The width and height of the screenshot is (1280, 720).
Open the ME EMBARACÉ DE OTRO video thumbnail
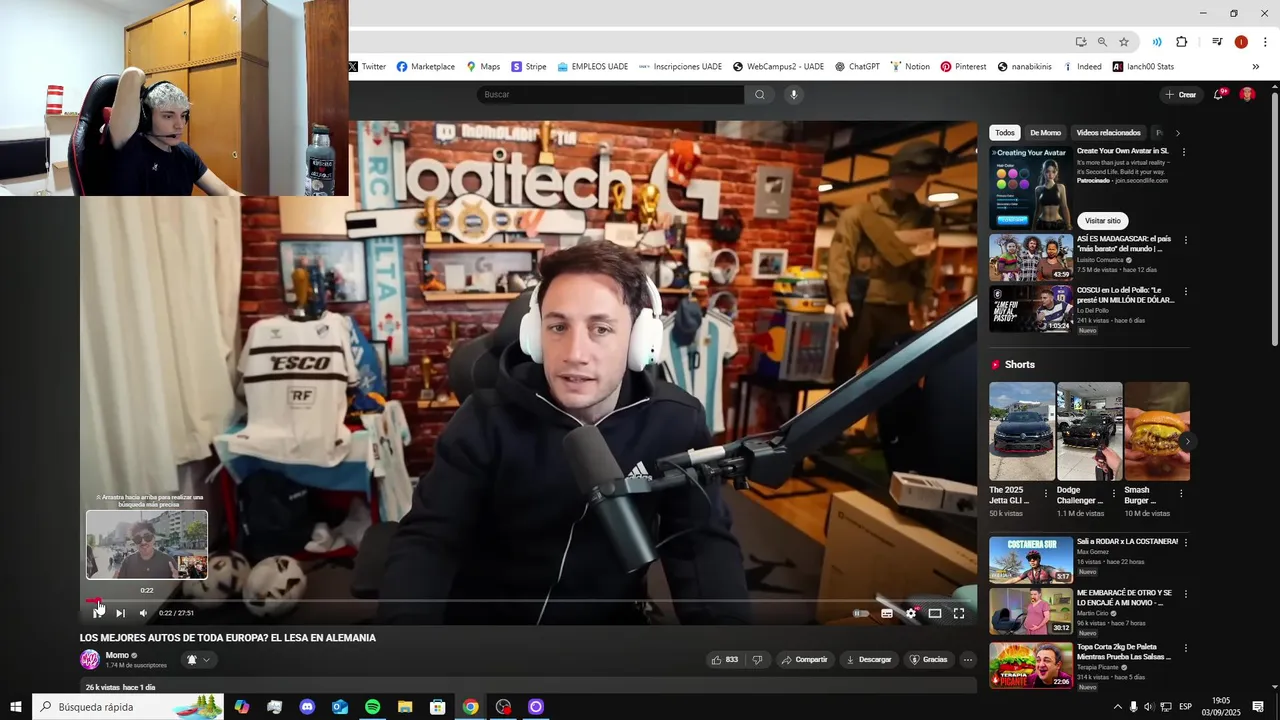(1031, 611)
